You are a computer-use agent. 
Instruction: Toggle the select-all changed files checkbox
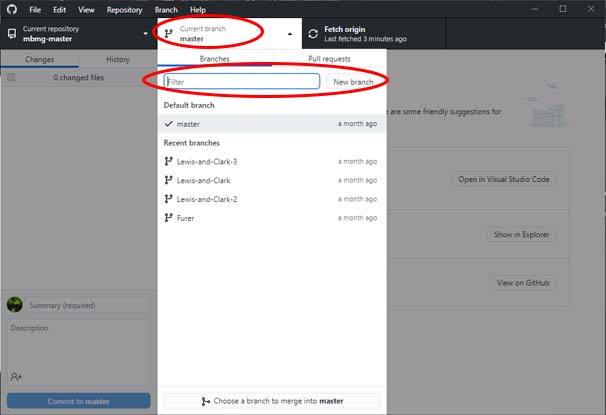pyautogui.click(x=11, y=77)
